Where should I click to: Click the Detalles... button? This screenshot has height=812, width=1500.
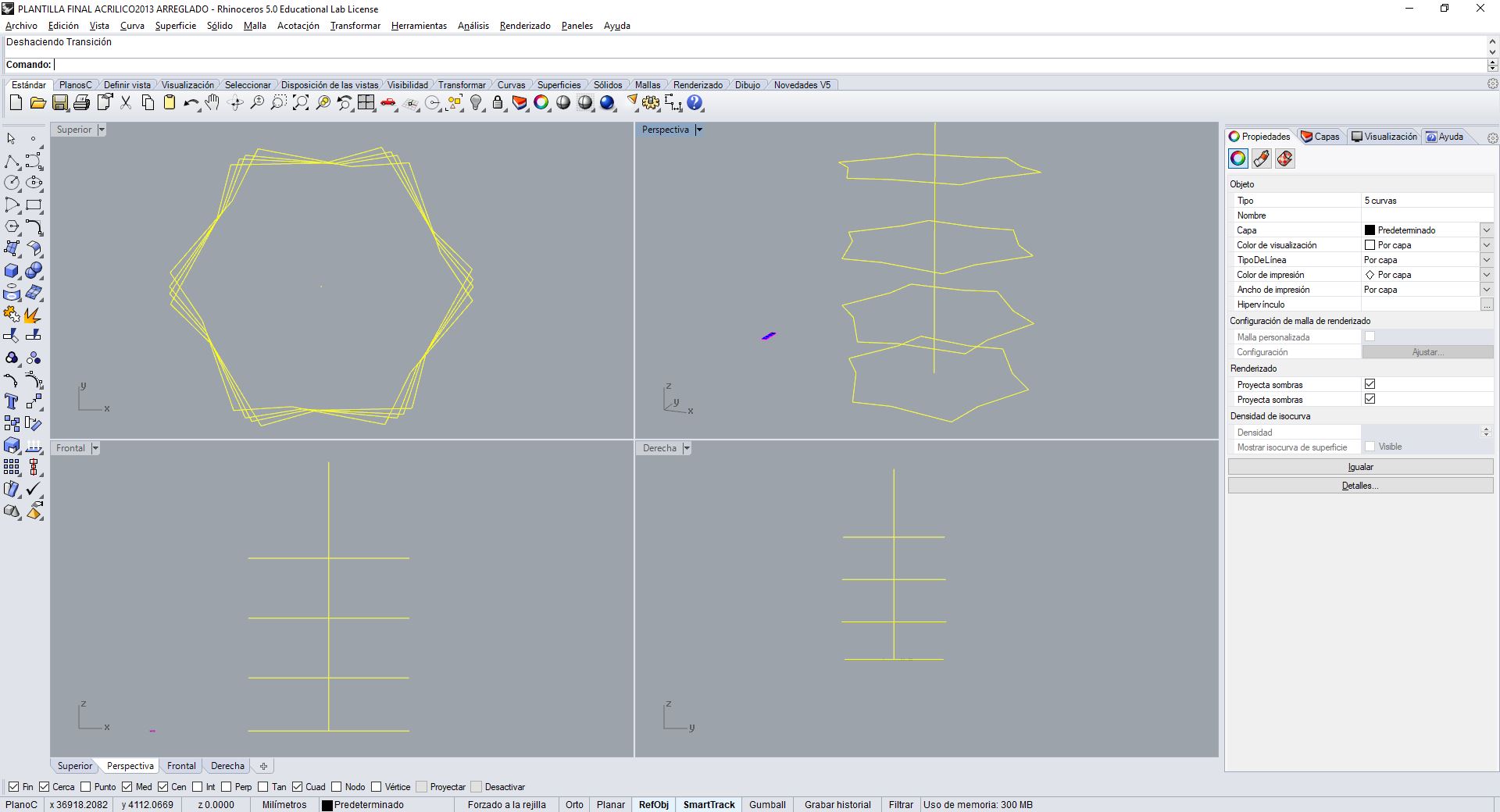coord(1360,486)
